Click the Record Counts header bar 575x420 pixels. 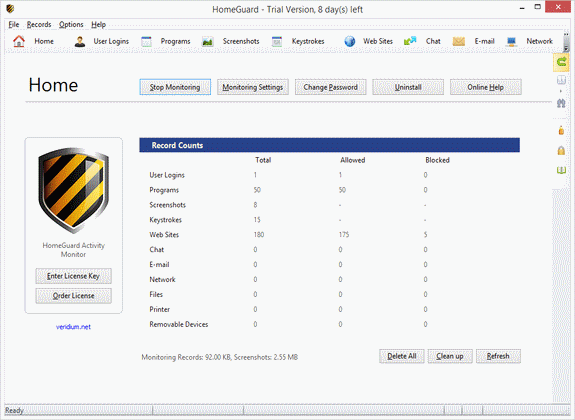tap(329, 145)
